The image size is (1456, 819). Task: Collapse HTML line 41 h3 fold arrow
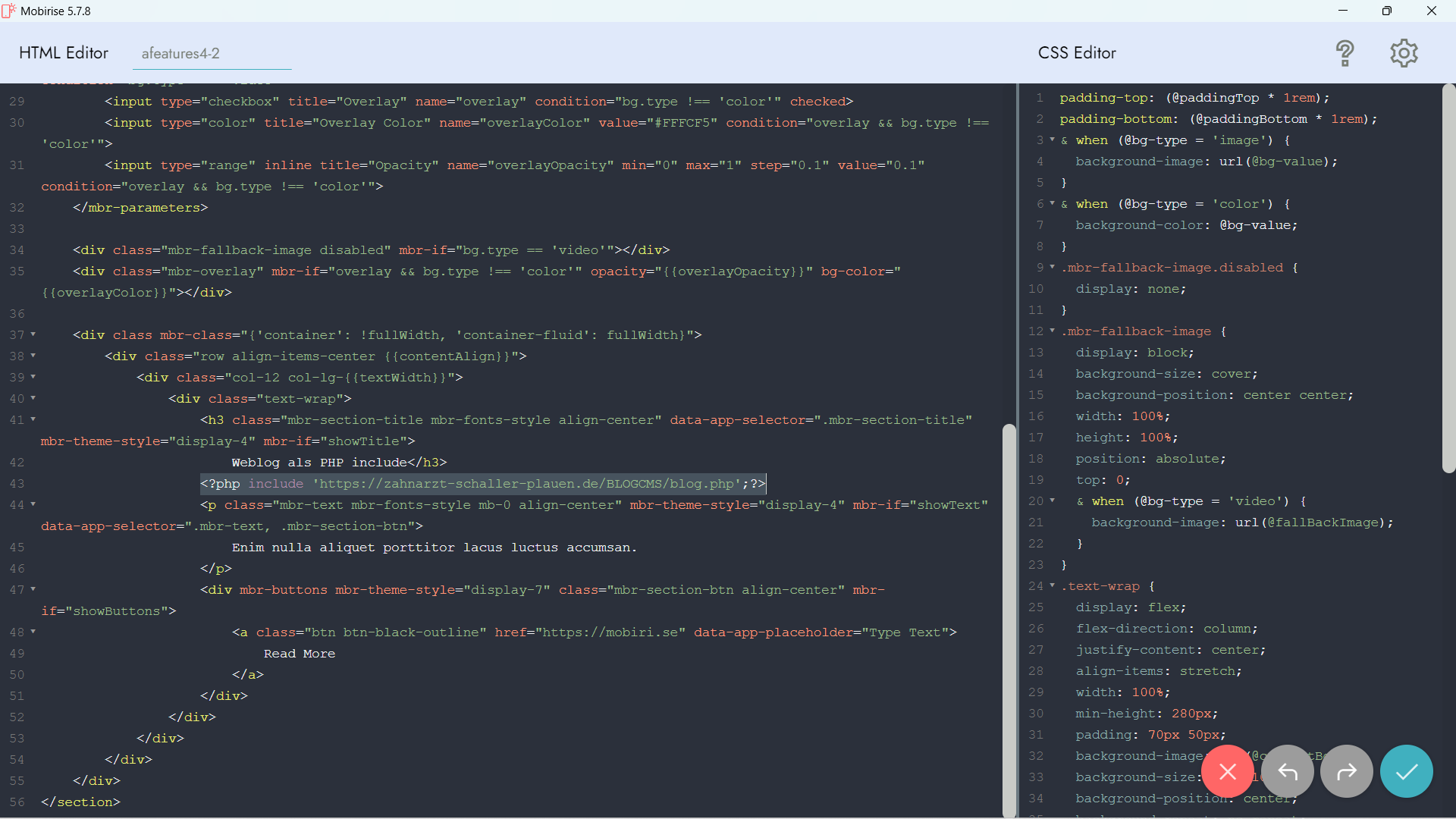pyautogui.click(x=33, y=419)
